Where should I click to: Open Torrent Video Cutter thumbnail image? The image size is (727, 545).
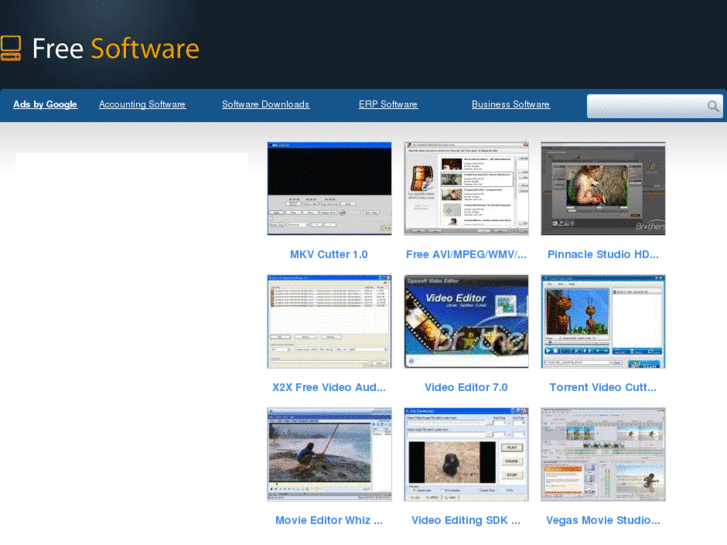click(x=603, y=321)
